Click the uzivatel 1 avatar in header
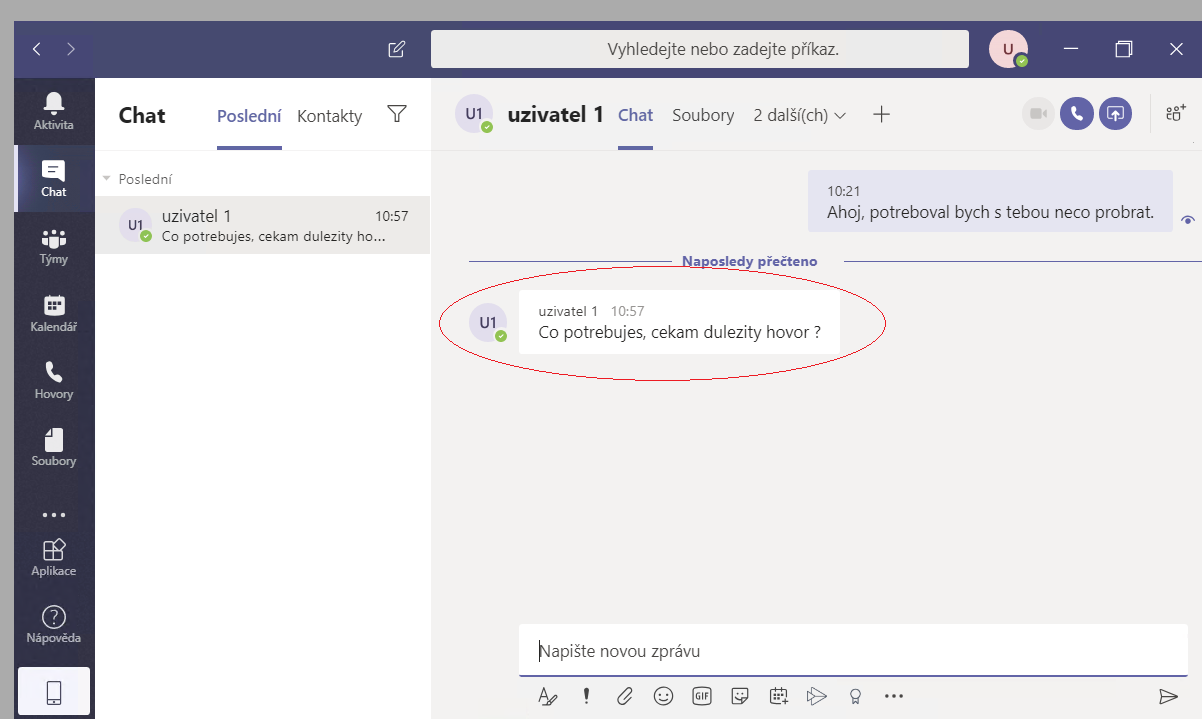 coord(474,114)
